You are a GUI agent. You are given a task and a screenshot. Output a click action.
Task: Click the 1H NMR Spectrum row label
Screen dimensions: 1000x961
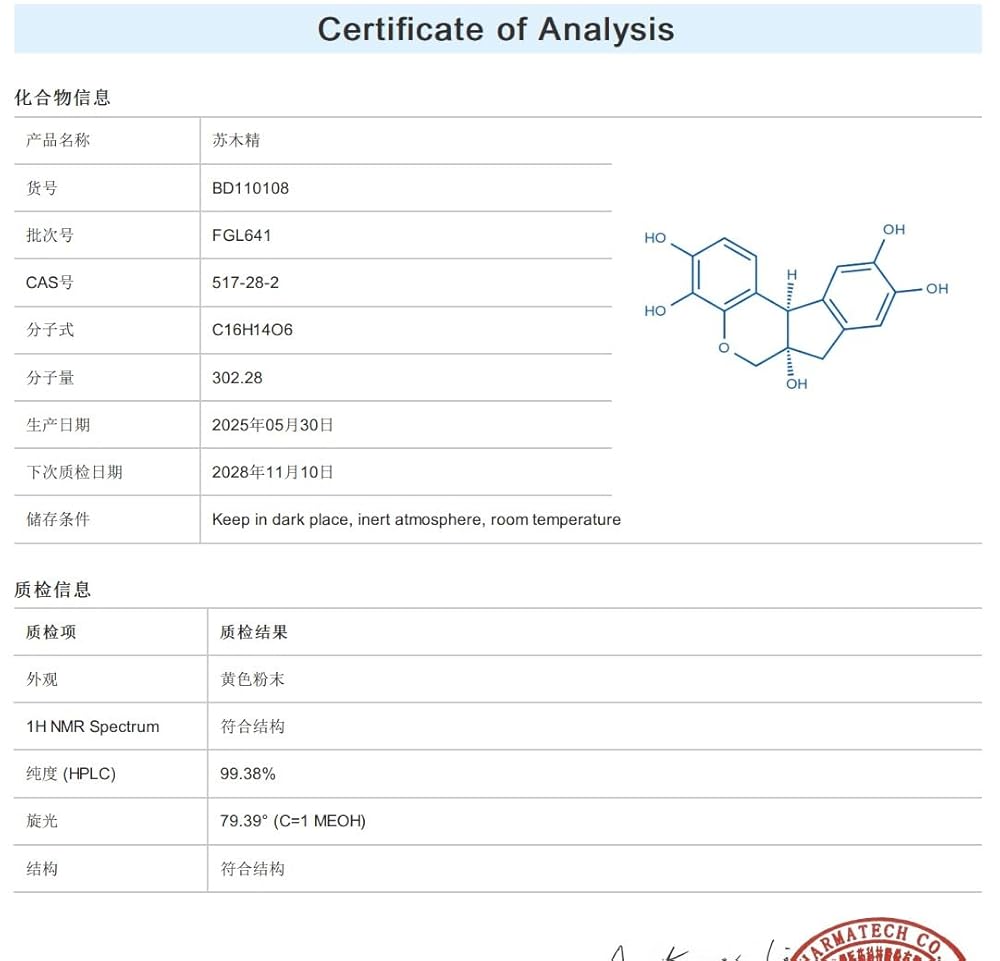pos(92,726)
